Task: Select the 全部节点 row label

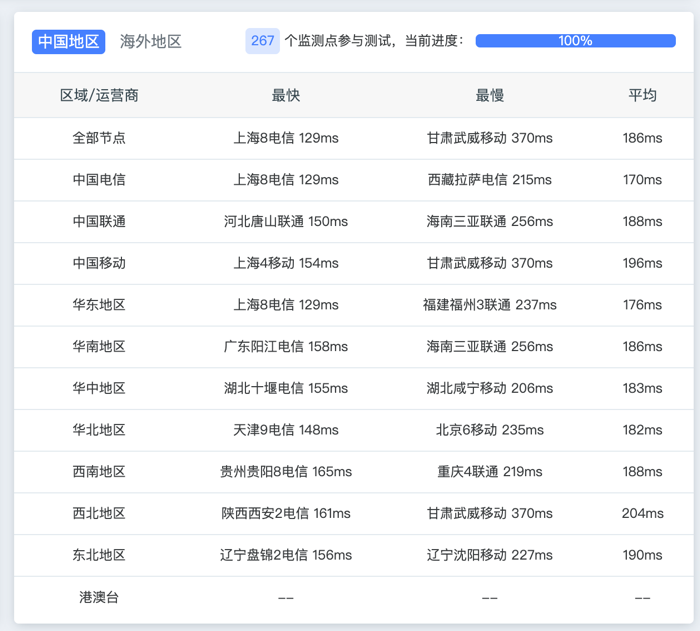Action: click(x=99, y=138)
